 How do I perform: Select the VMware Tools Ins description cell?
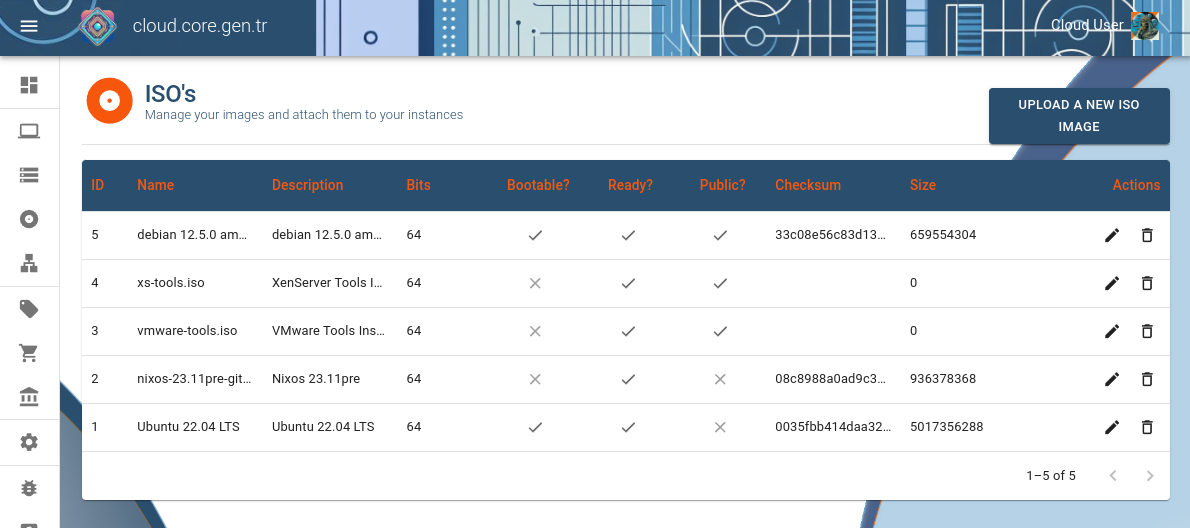coord(328,331)
